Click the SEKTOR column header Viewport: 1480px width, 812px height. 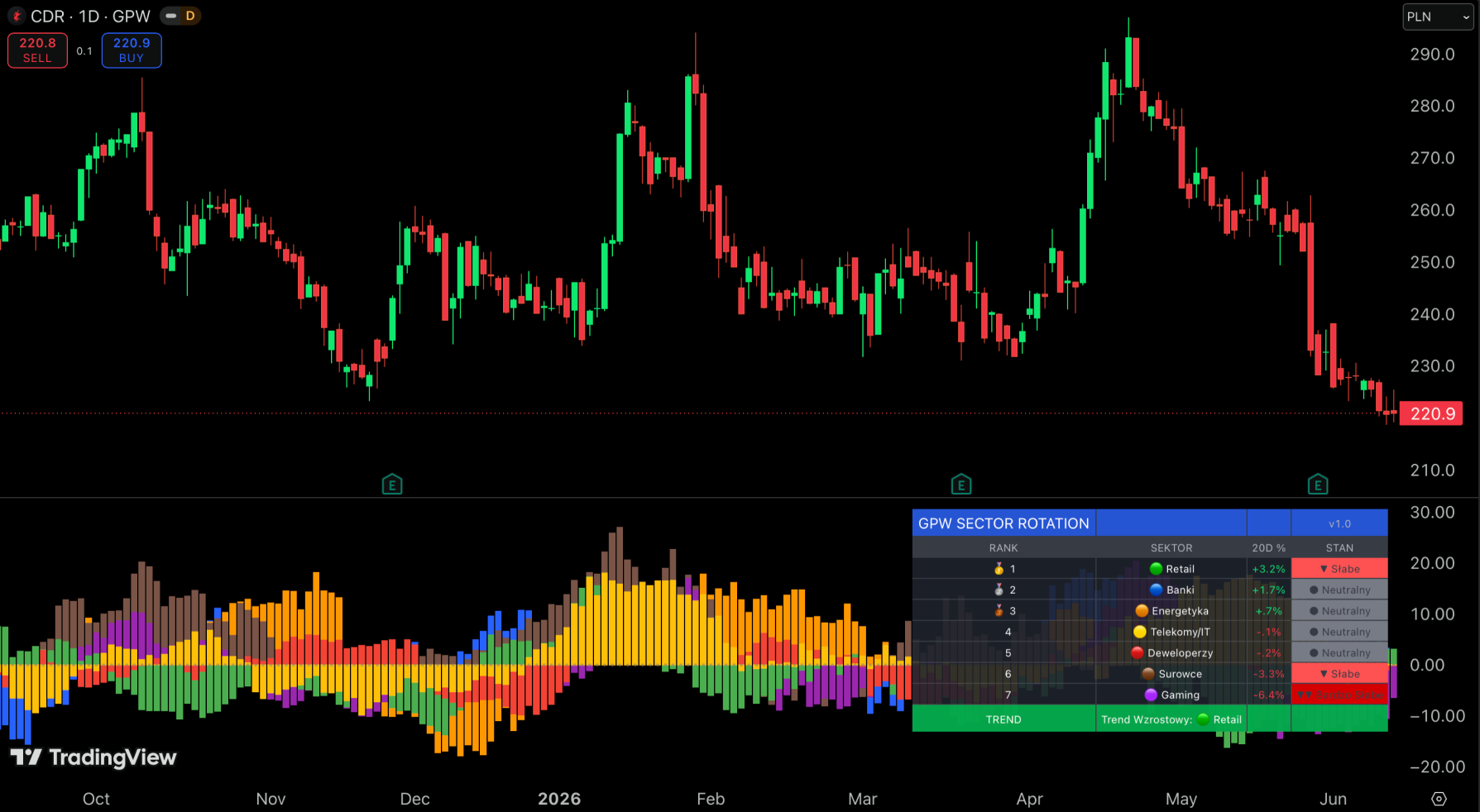tap(1171, 548)
